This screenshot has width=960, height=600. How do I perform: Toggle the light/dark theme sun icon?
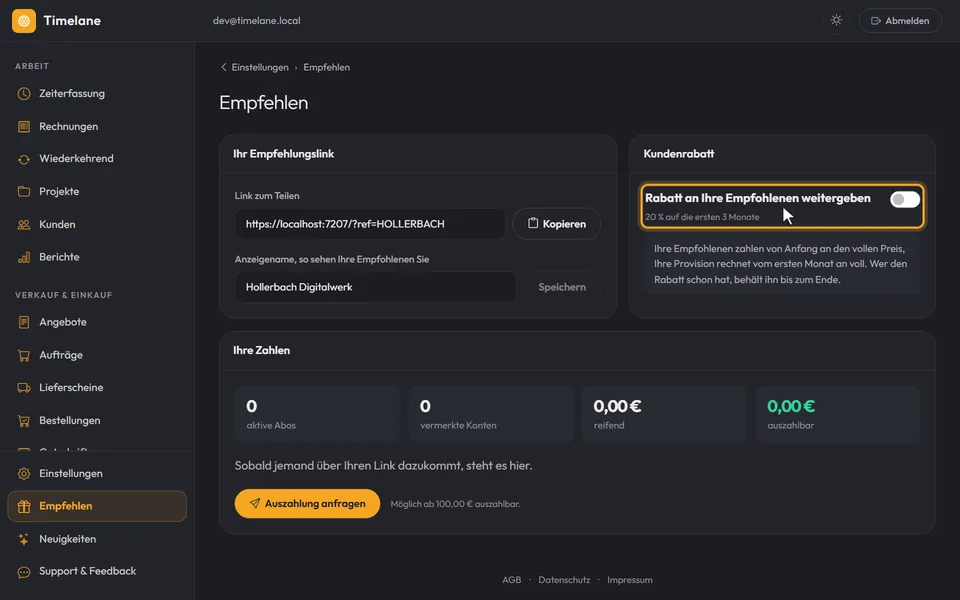836,20
